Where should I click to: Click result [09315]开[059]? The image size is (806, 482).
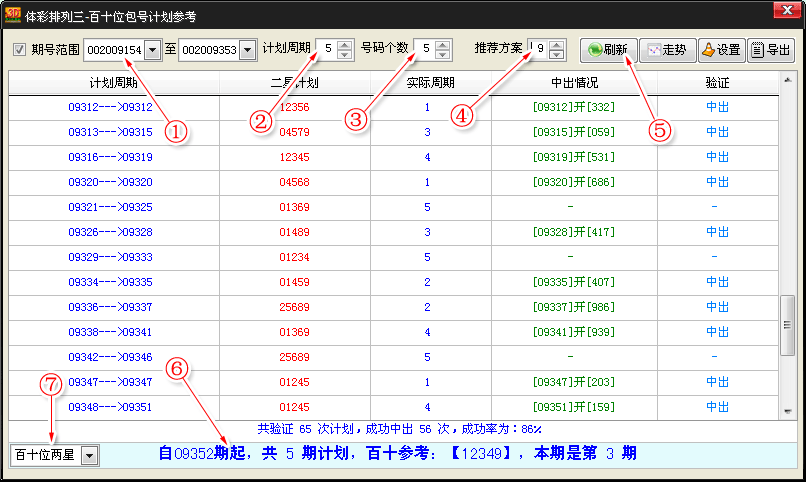[574, 133]
